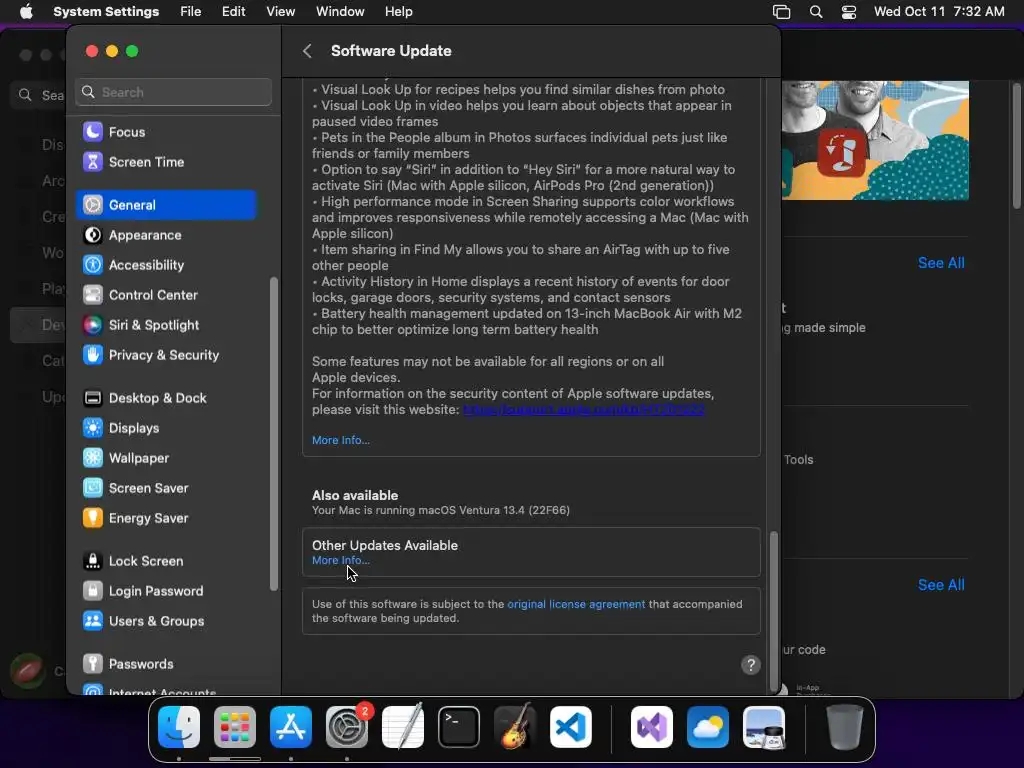Open Terminal from the Dock
Viewport: 1024px width, 768px height.
coord(458,727)
